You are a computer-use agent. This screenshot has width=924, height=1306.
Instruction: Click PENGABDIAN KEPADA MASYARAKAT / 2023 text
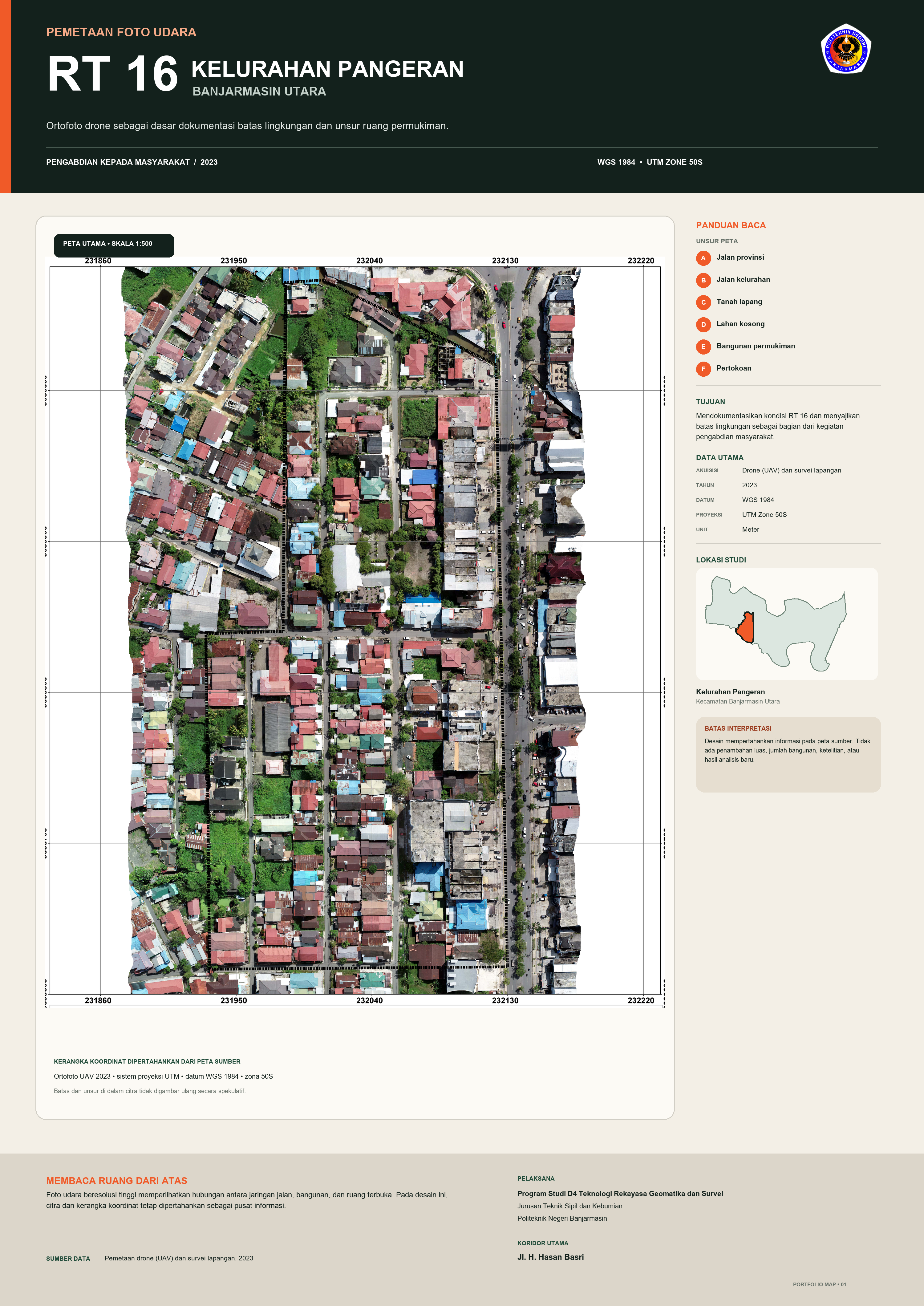tap(132, 162)
